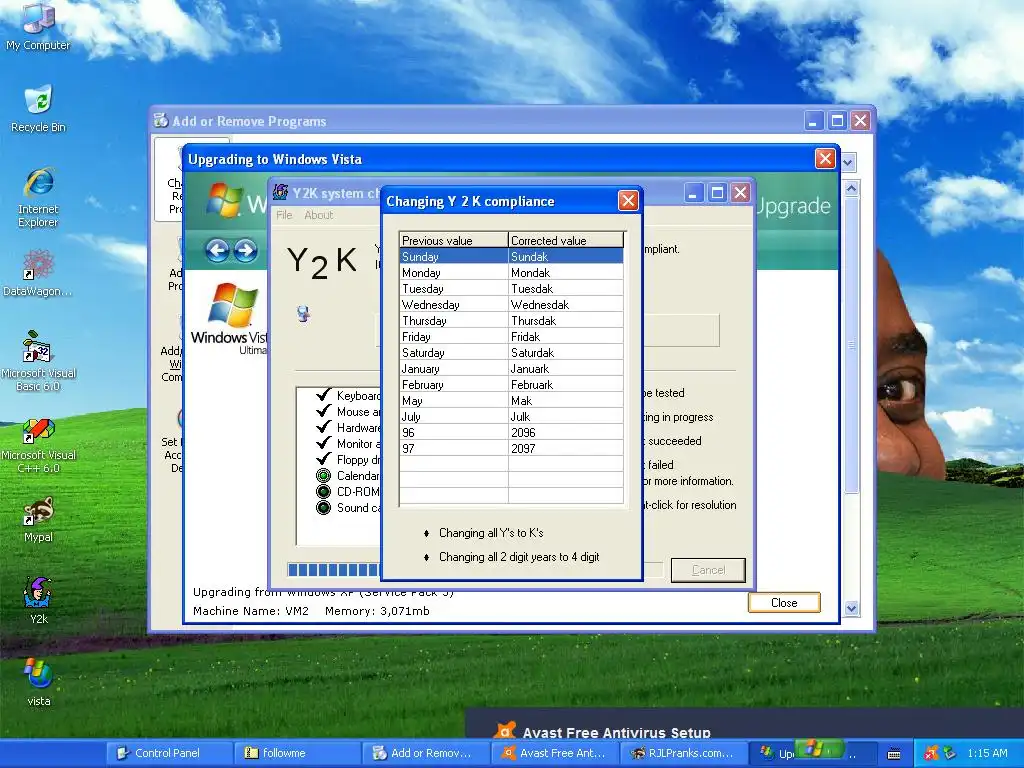Viewport: 1024px width, 768px height.
Task: Click the Y2K system check title icon
Action: coord(281,192)
